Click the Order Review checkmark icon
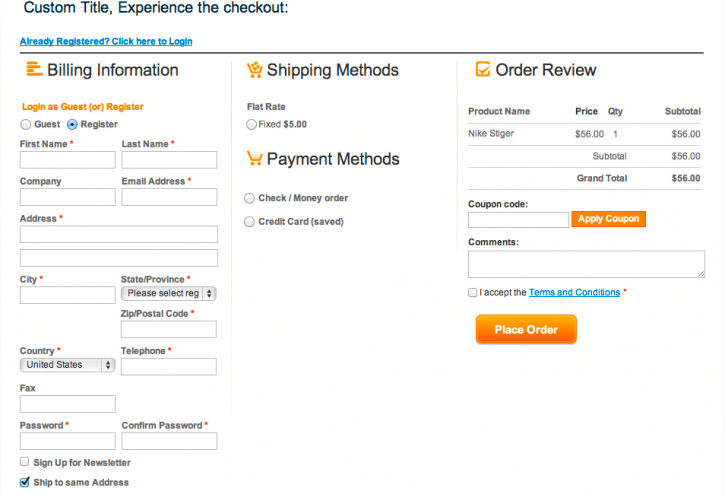The height and width of the screenshot is (495, 725). [483, 70]
